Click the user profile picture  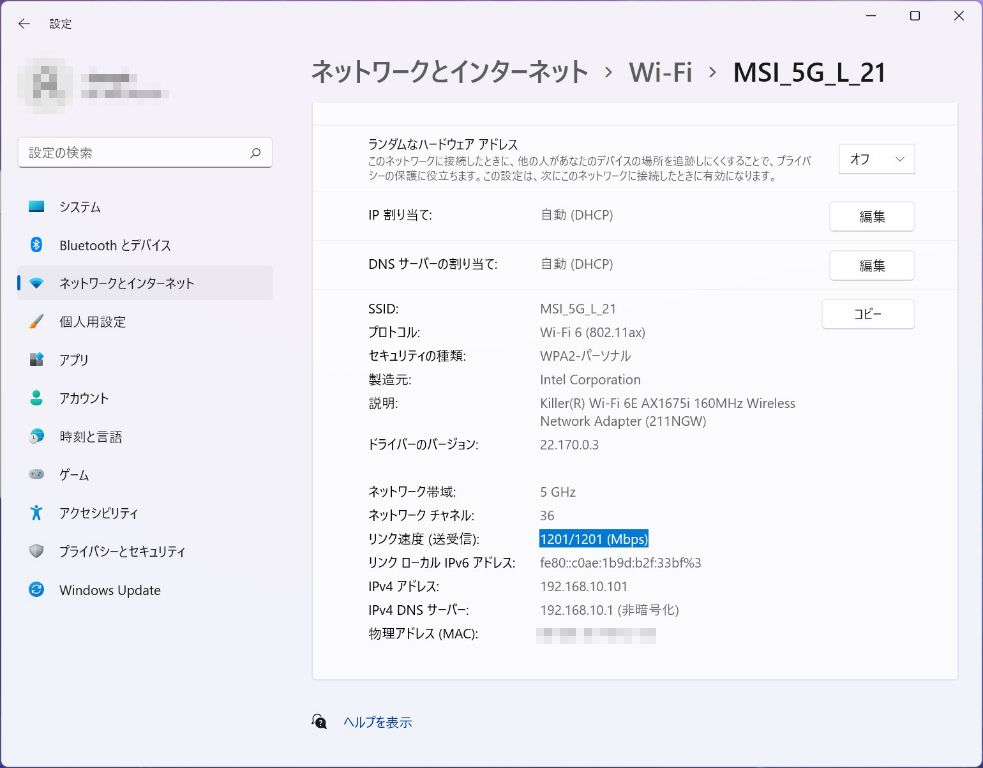tap(45, 83)
